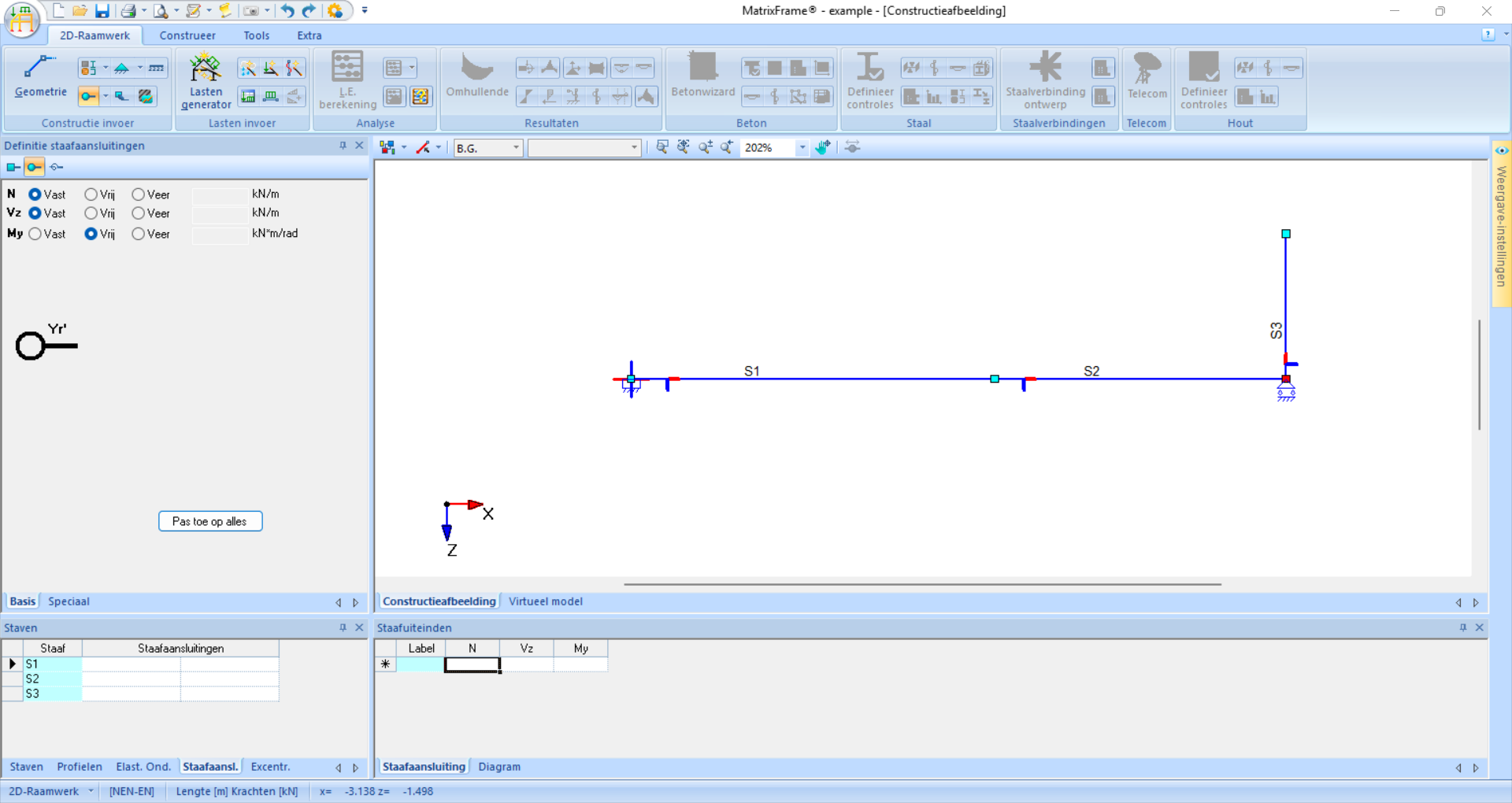Undo the last action
Screen dimensions: 1512x803
coord(287,11)
